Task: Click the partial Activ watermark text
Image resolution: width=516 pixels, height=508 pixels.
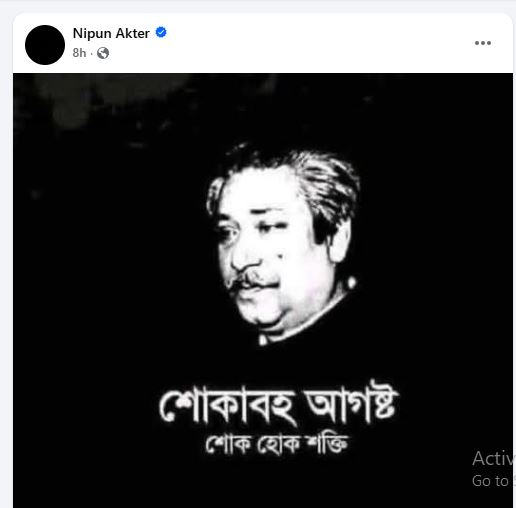Action: click(x=492, y=458)
